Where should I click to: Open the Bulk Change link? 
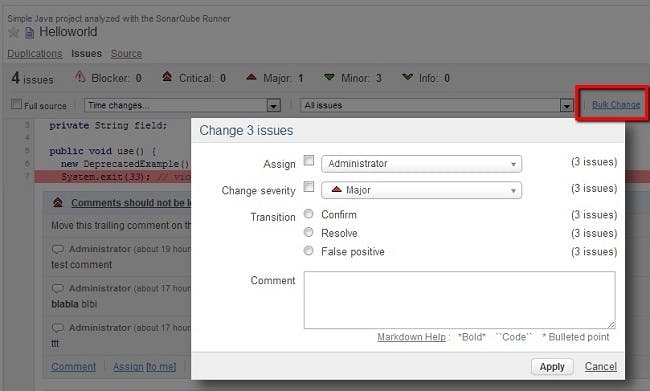pyautogui.click(x=616, y=105)
